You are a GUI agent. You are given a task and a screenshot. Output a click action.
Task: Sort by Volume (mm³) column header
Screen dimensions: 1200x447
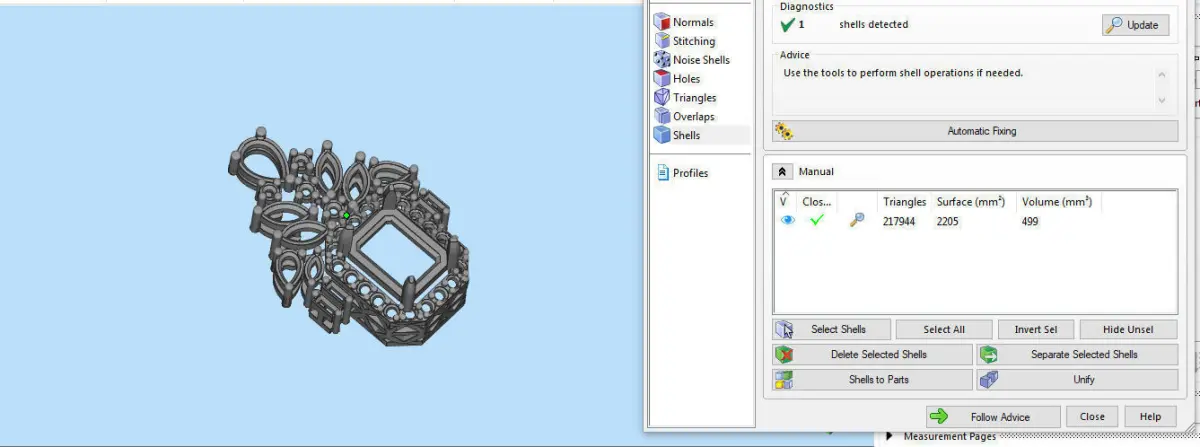click(x=1059, y=202)
